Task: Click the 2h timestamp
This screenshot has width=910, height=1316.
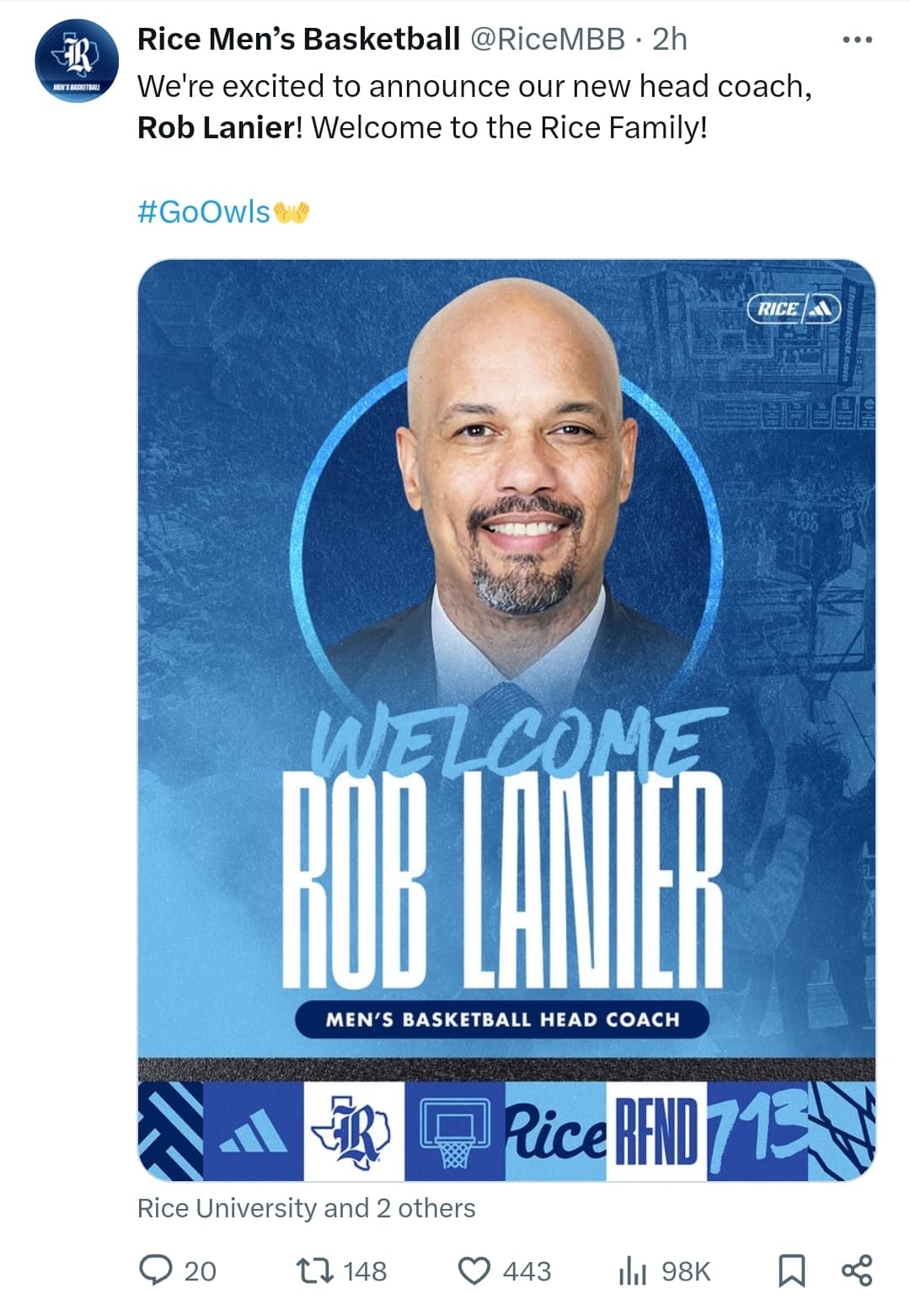Action: click(670, 39)
